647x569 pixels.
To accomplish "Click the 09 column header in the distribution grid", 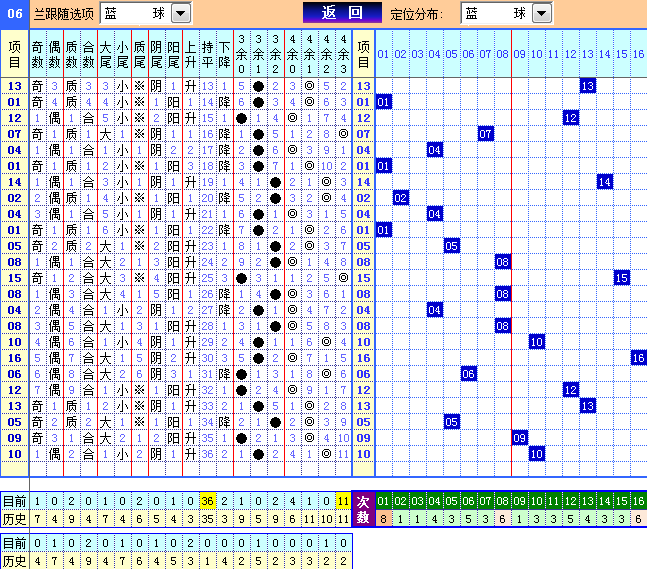I will [x=519, y=54].
